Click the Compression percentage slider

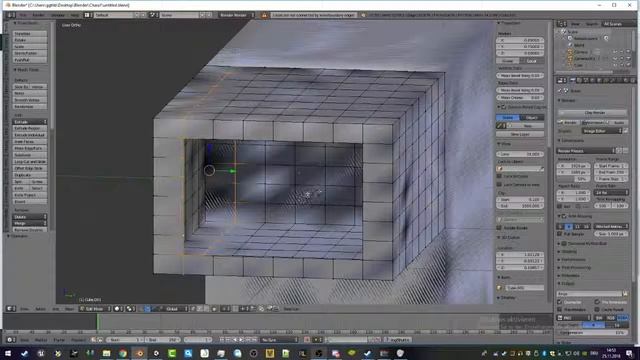pyautogui.click(x=593, y=333)
